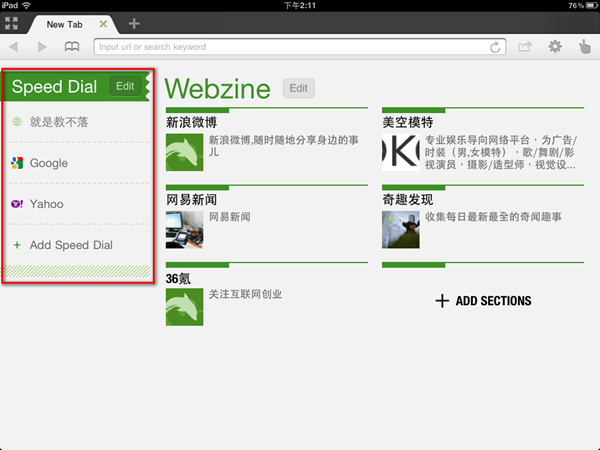Viewport: 600px width, 450px height.
Task: Open settings via the gear icon
Action: tap(555, 47)
